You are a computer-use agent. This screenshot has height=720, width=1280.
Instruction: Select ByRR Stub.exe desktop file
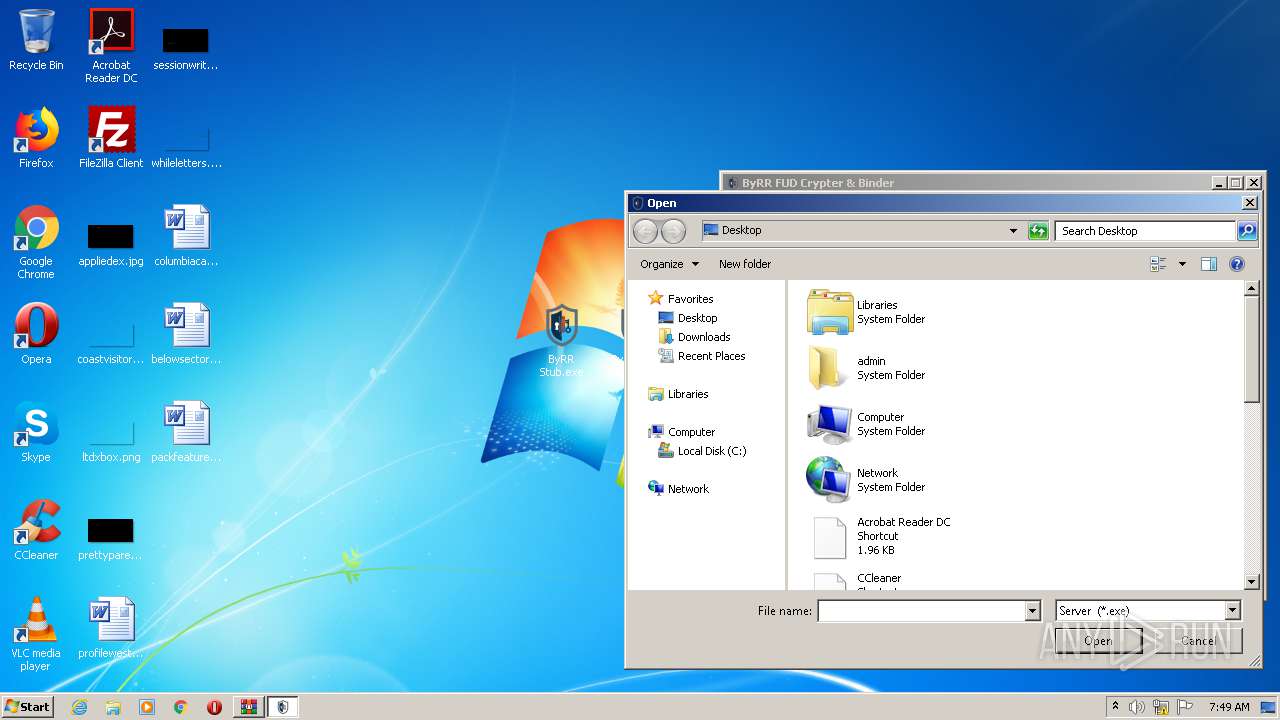tap(561, 341)
